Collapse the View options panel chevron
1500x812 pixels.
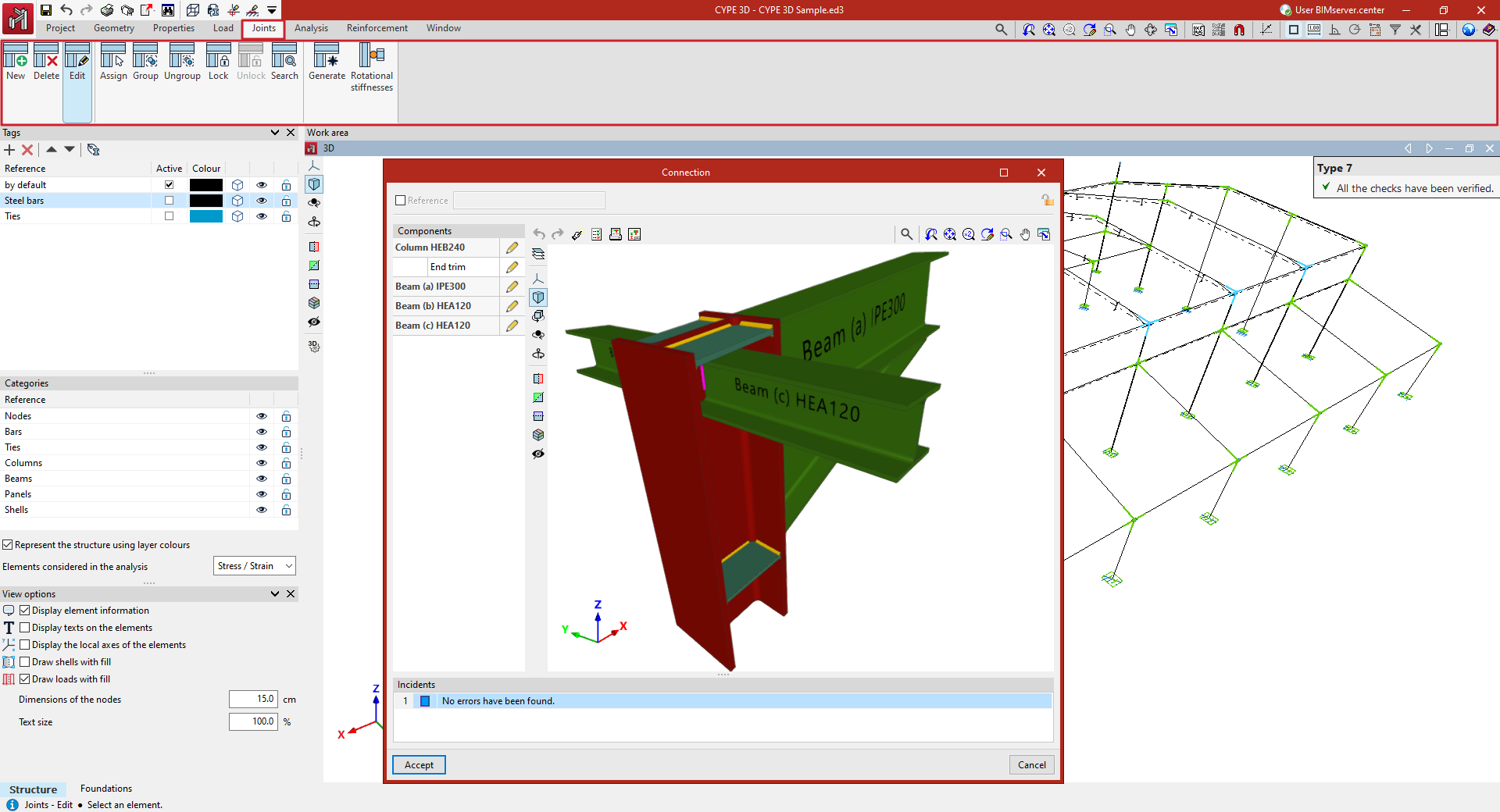click(x=275, y=594)
